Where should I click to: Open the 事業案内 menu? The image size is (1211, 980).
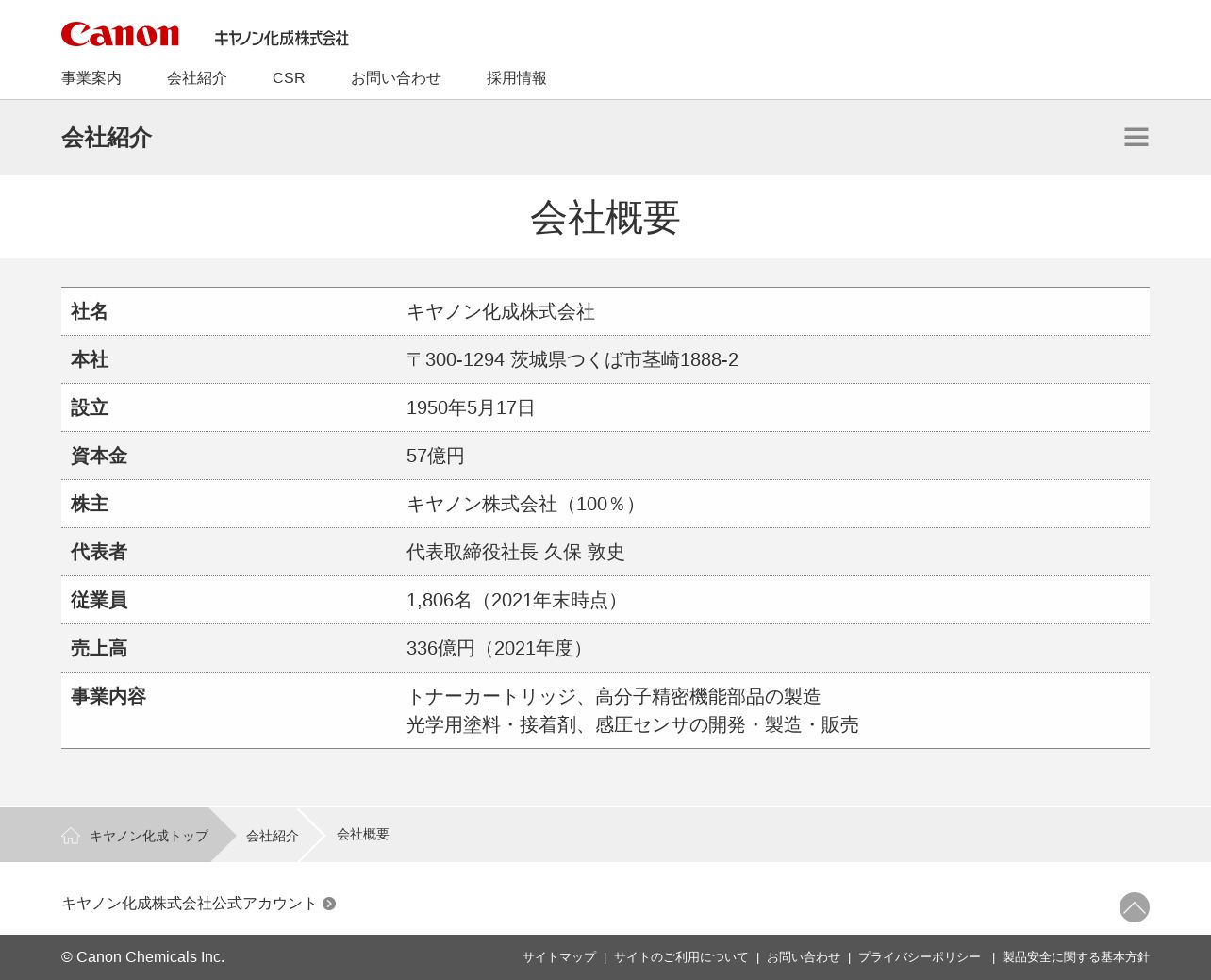[91, 78]
